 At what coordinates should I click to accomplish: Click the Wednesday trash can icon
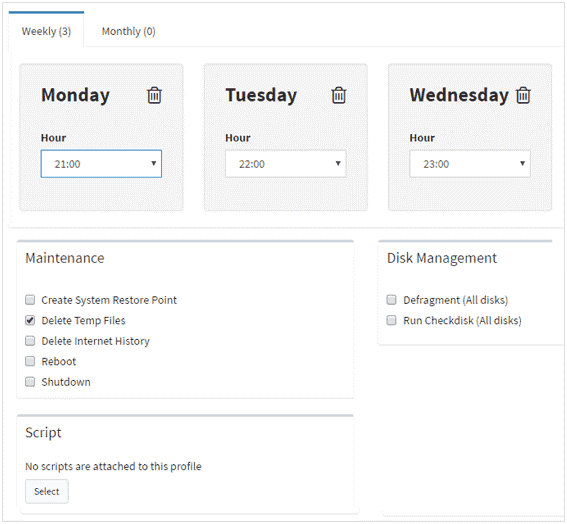click(523, 95)
